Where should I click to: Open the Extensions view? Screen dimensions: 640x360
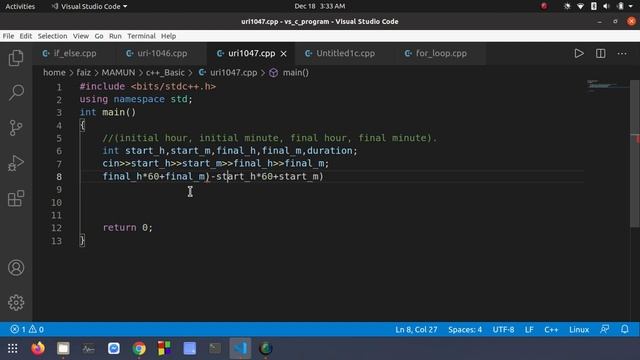pos(16,198)
